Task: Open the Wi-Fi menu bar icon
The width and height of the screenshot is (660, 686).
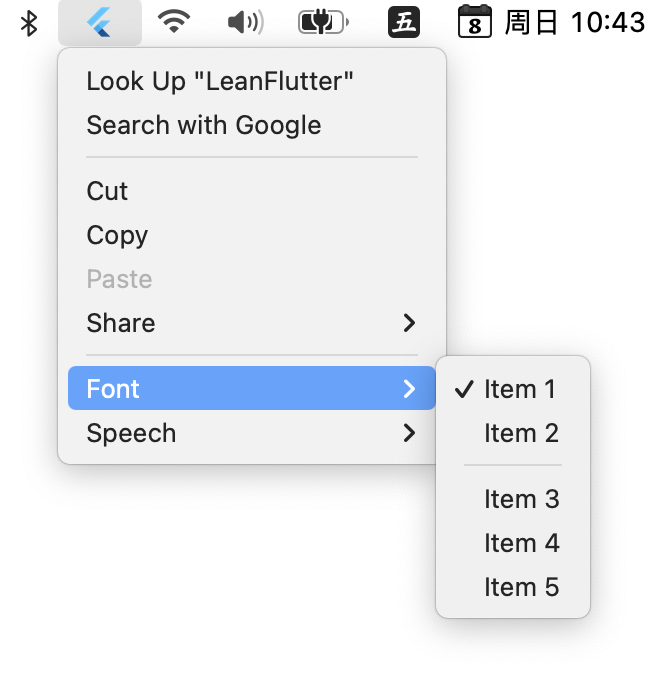Action: click(174, 22)
